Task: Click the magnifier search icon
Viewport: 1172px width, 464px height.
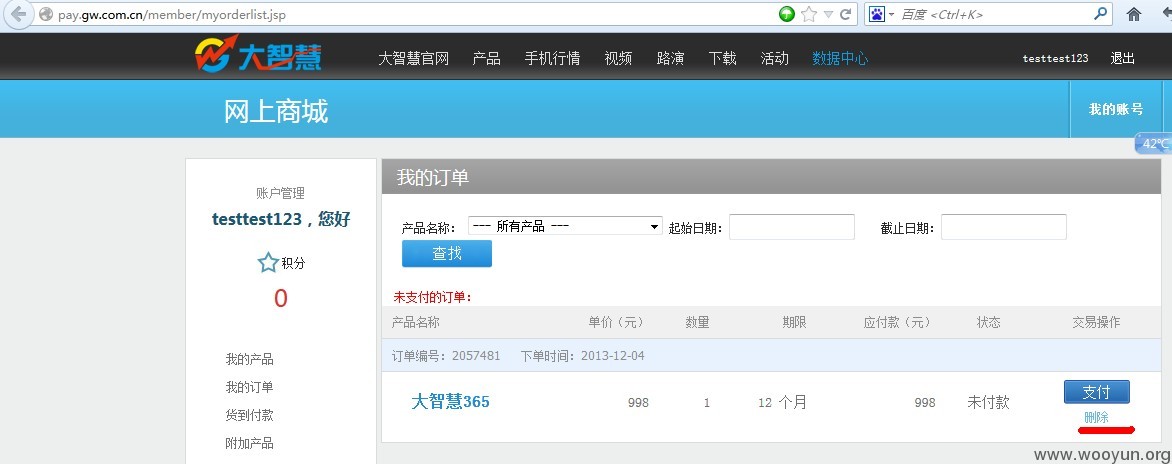Action: pos(1100,13)
